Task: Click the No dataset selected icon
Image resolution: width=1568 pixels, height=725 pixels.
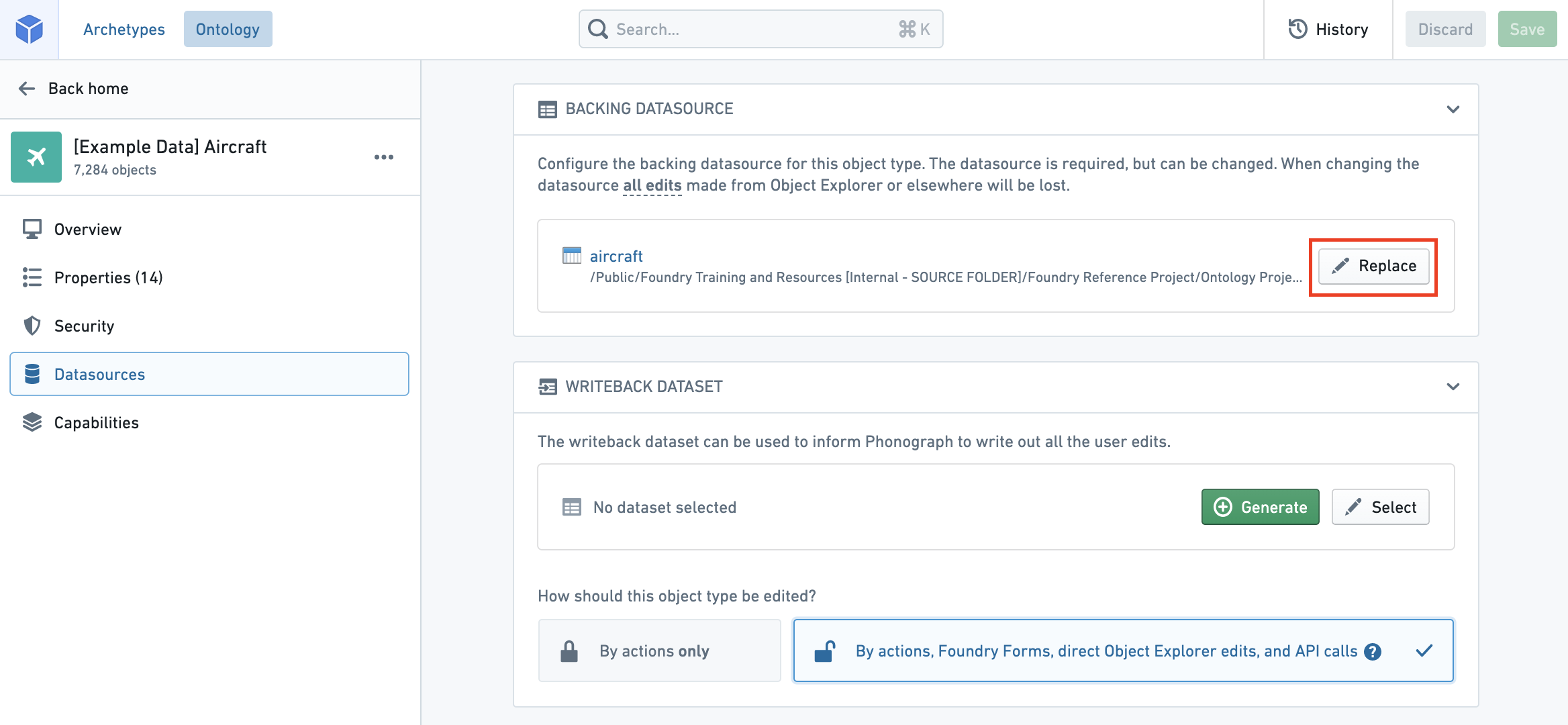Action: pos(572,507)
